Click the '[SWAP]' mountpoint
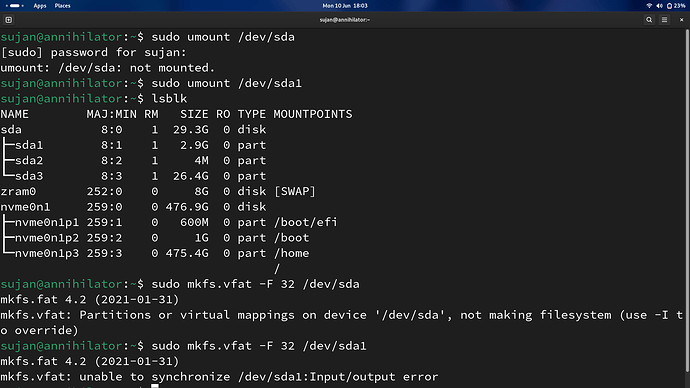Viewport: 690px width, 388px height. click(295, 191)
